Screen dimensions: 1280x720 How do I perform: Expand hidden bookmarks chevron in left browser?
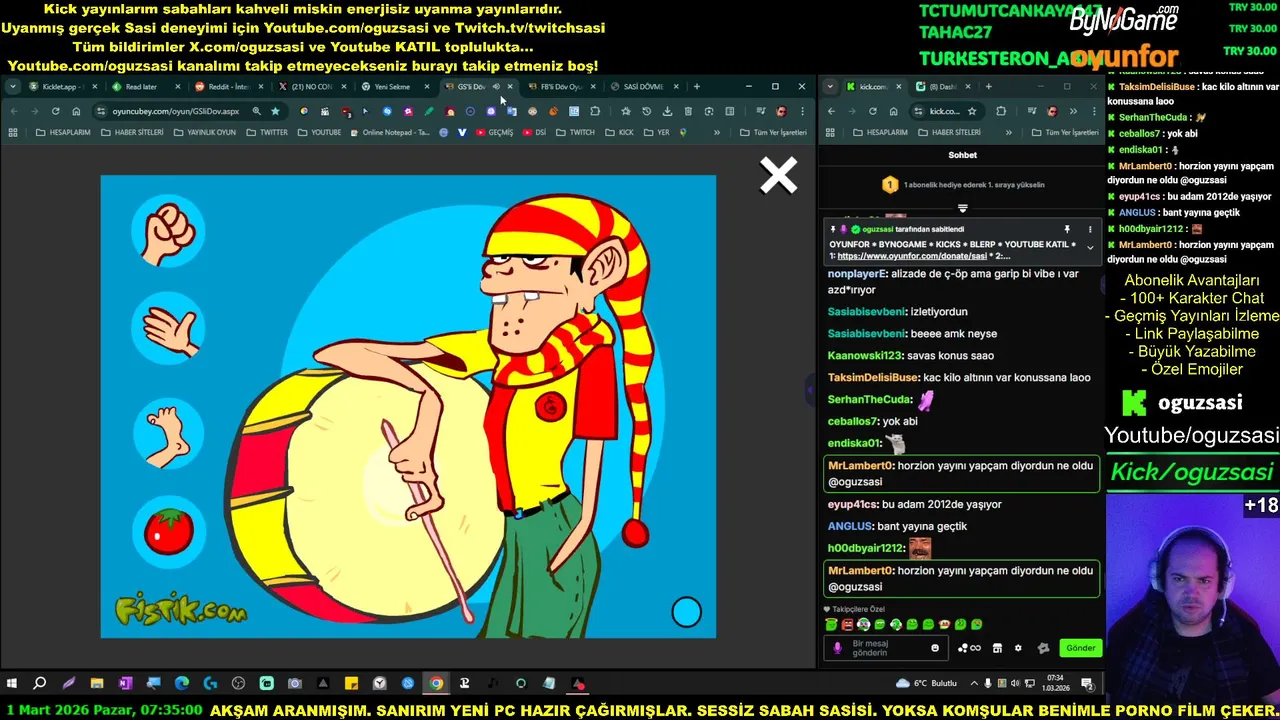tap(716, 132)
